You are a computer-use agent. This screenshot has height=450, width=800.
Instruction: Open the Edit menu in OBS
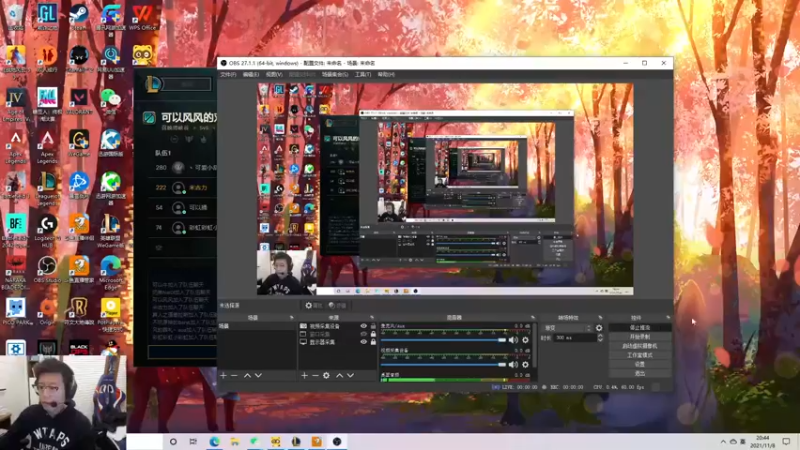coord(251,74)
